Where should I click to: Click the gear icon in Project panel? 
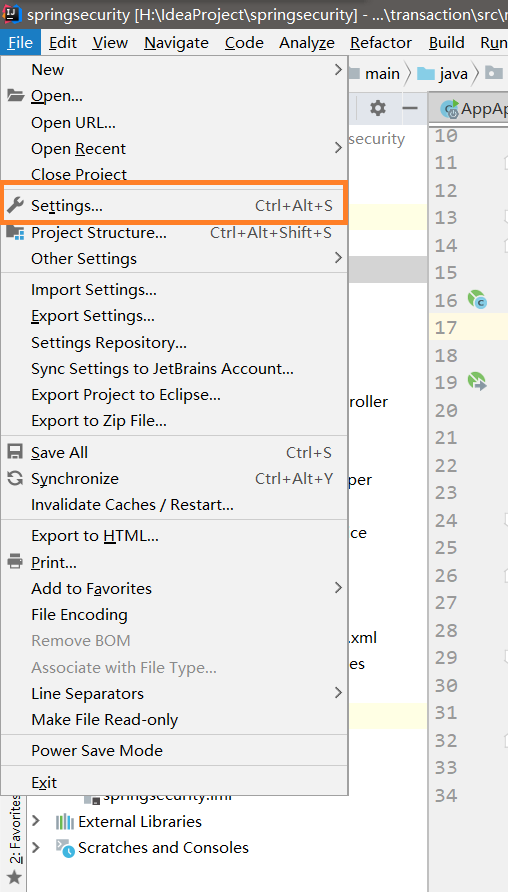tap(378, 108)
